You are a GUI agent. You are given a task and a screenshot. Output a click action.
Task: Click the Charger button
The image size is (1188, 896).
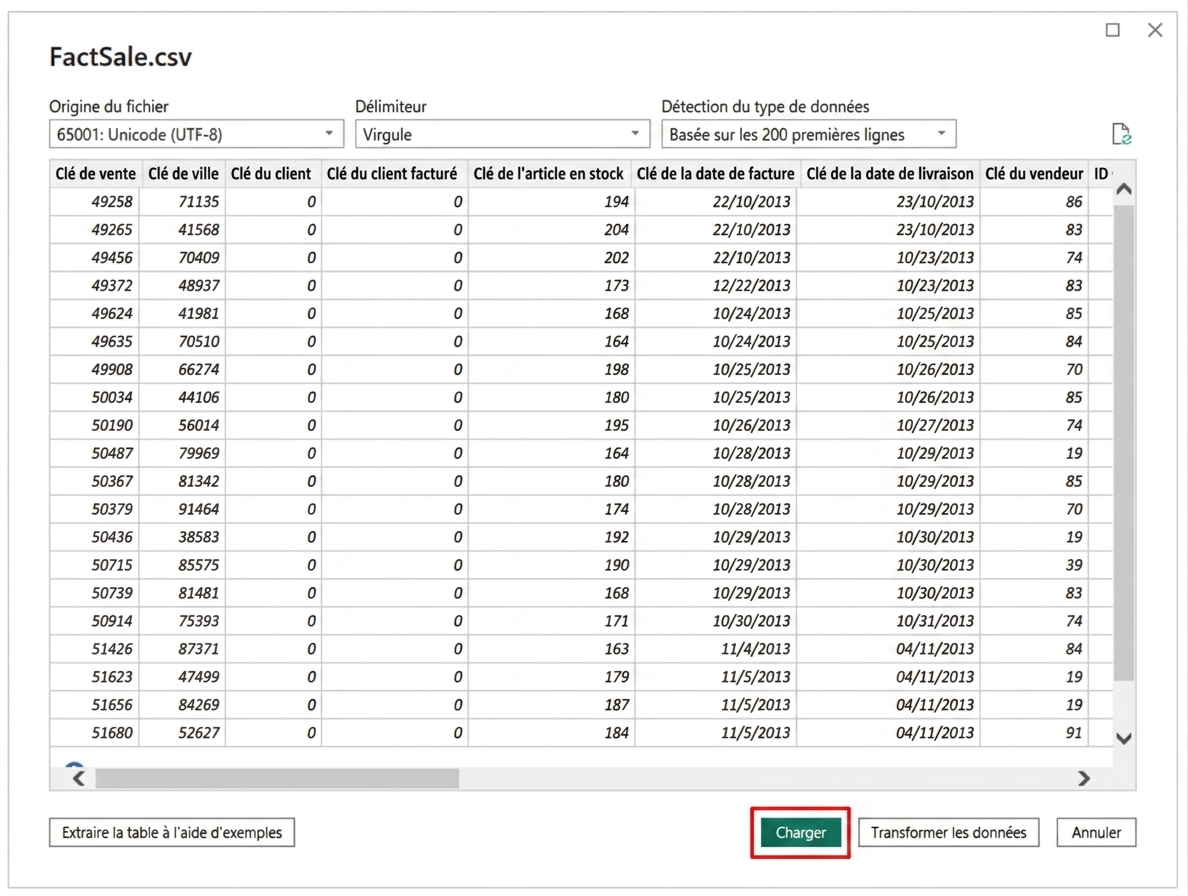[800, 832]
